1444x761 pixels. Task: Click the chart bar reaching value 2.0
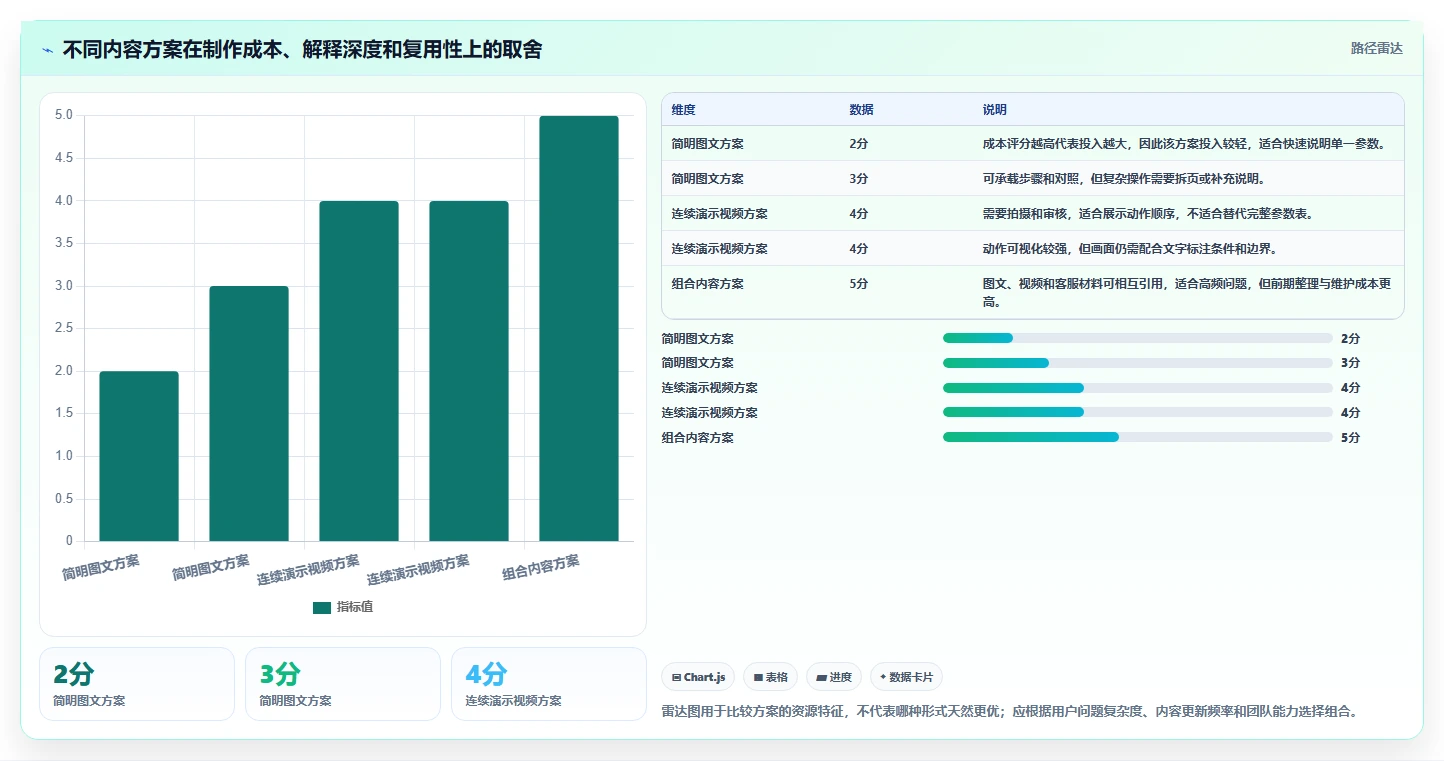[139, 456]
